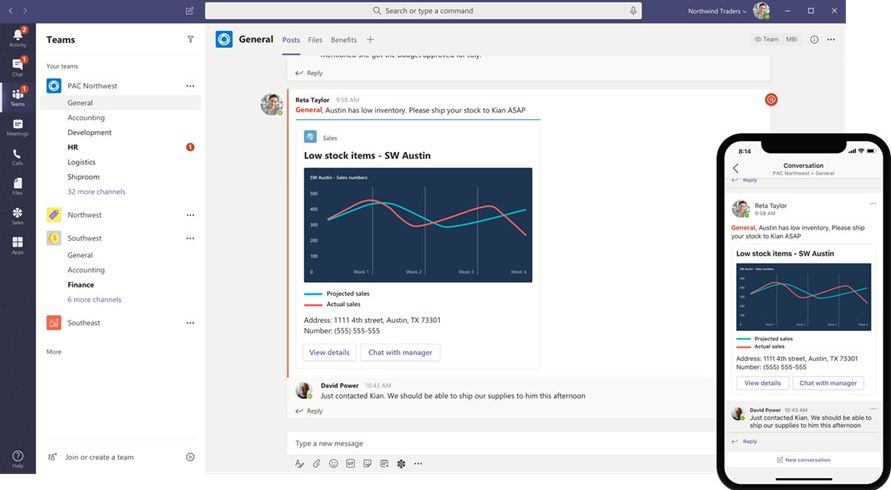
Task: Open the Calls app icon
Action: tap(17, 156)
